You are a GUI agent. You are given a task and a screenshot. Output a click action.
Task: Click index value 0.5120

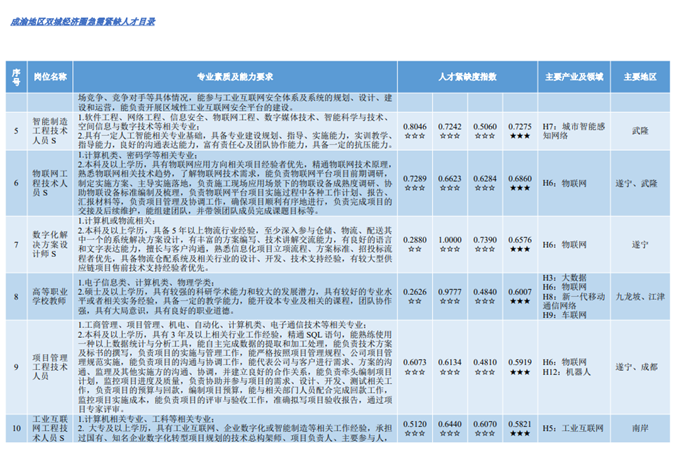pyautogui.click(x=415, y=423)
